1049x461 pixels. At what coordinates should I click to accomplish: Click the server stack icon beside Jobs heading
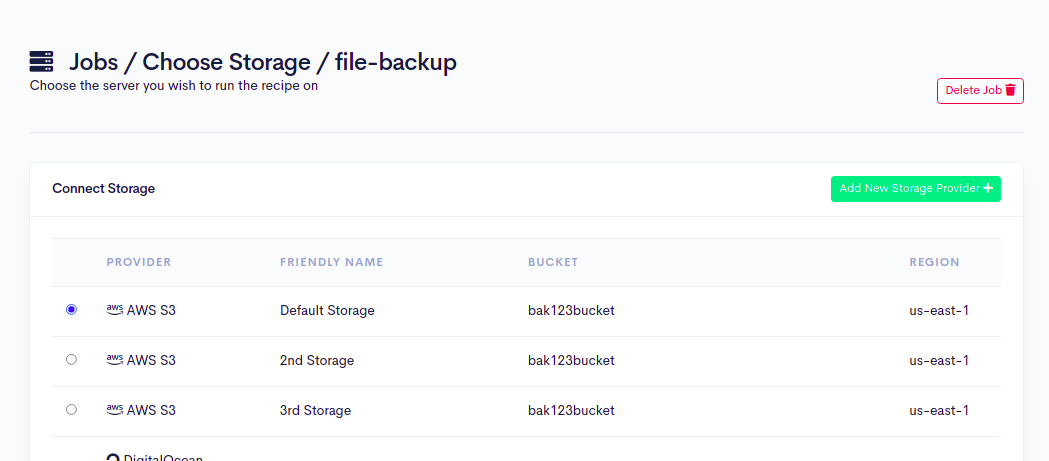41,61
